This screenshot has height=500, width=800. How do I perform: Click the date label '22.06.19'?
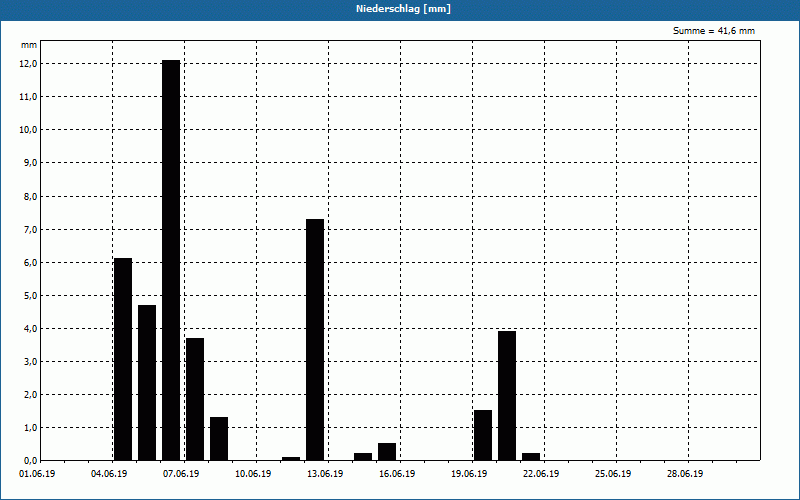click(541, 474)
